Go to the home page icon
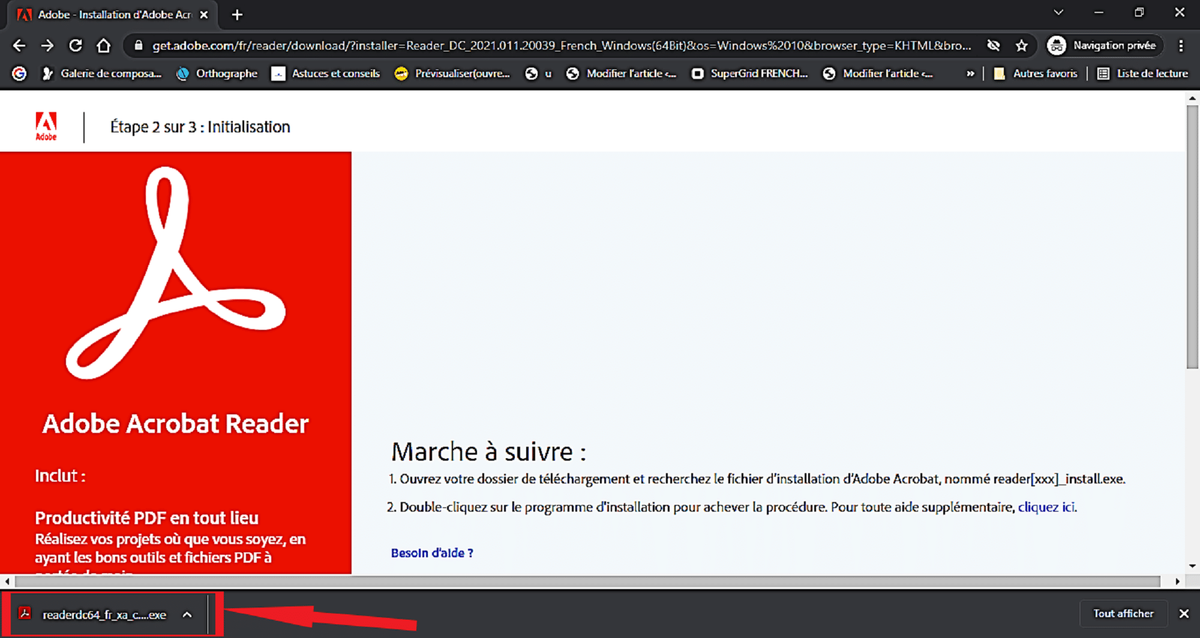The height and width of the screenshot is (638, 1200). [103, 46]
